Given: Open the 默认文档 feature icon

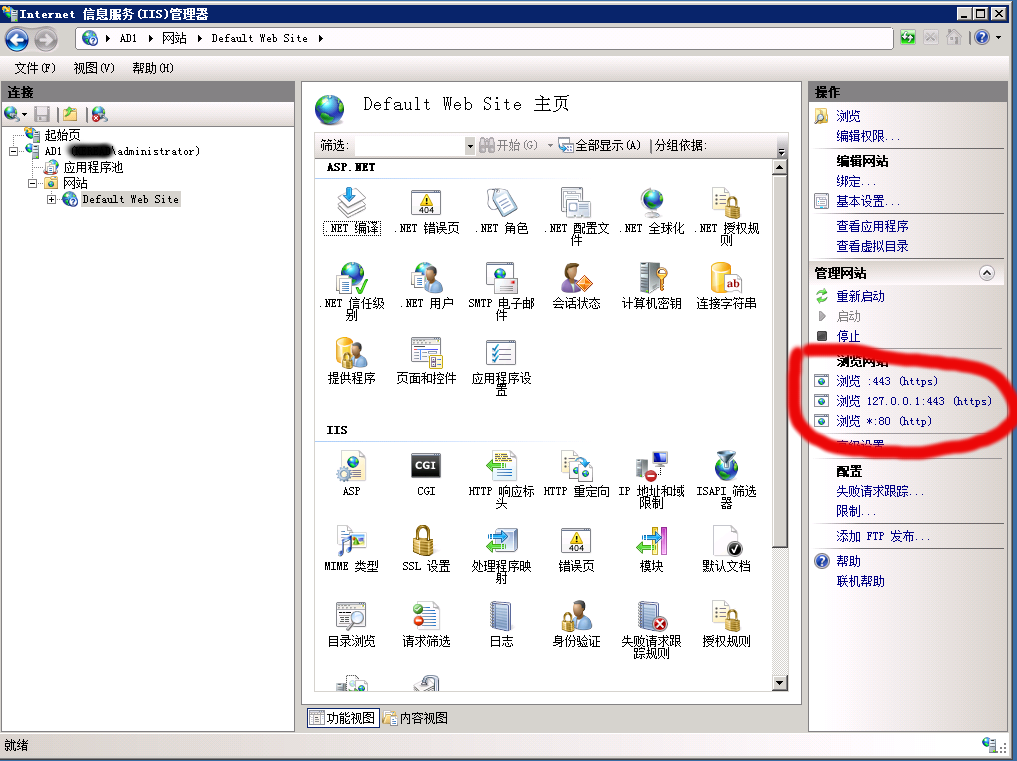Looking at the screenshot, I should coord(726,543).
